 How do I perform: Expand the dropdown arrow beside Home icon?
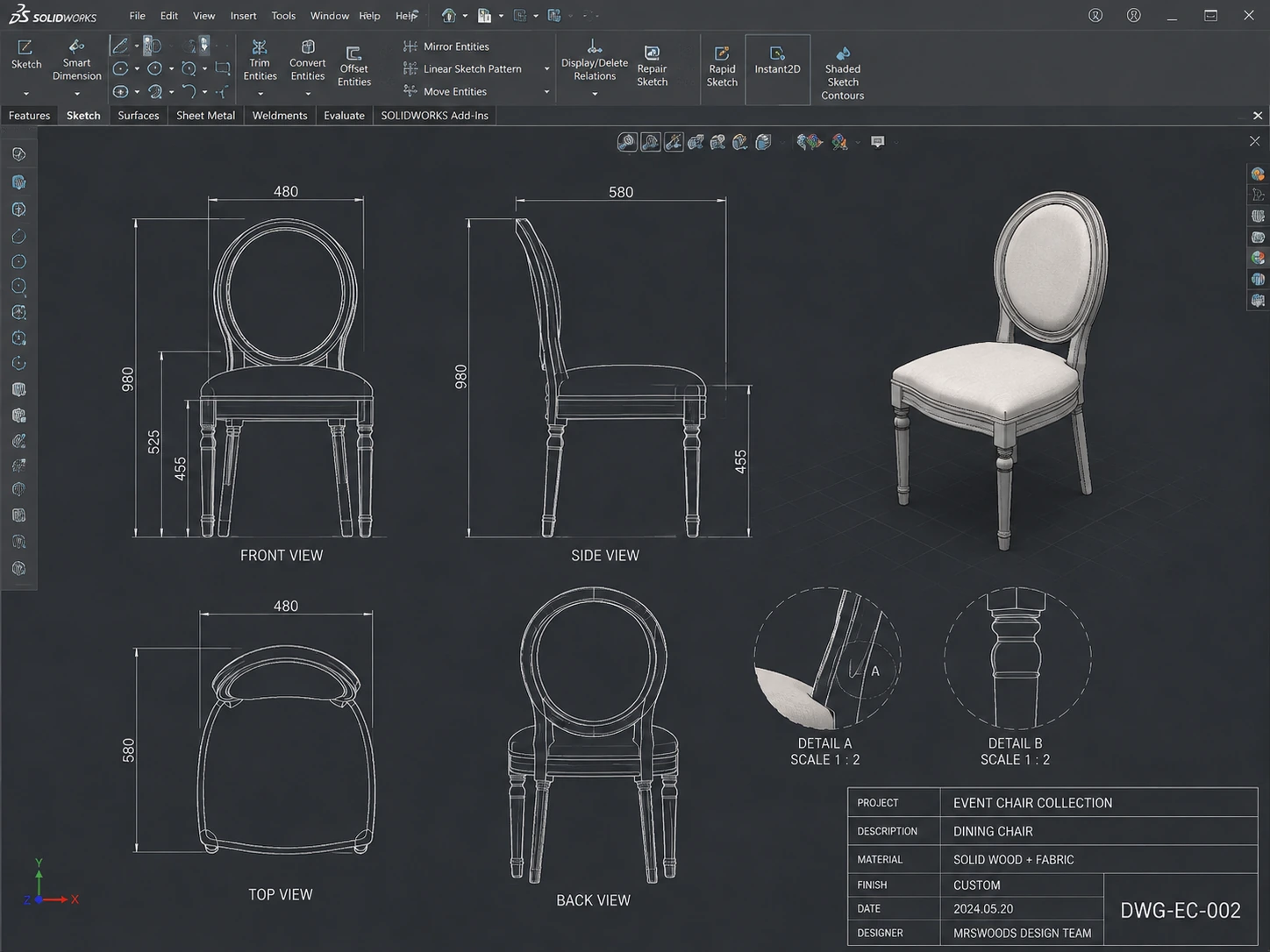[x=465, y=16]
